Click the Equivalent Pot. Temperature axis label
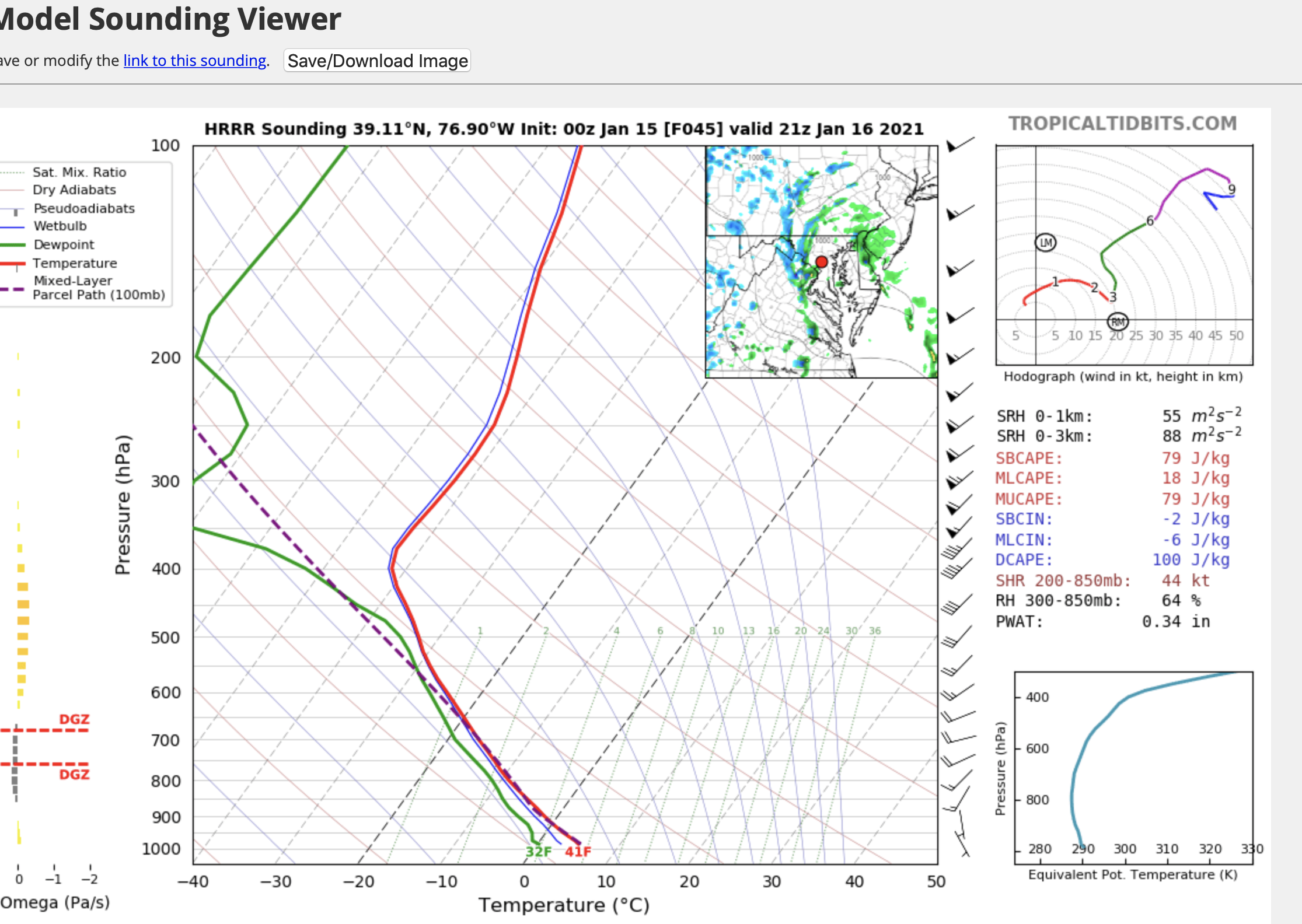 point(1133,874)
